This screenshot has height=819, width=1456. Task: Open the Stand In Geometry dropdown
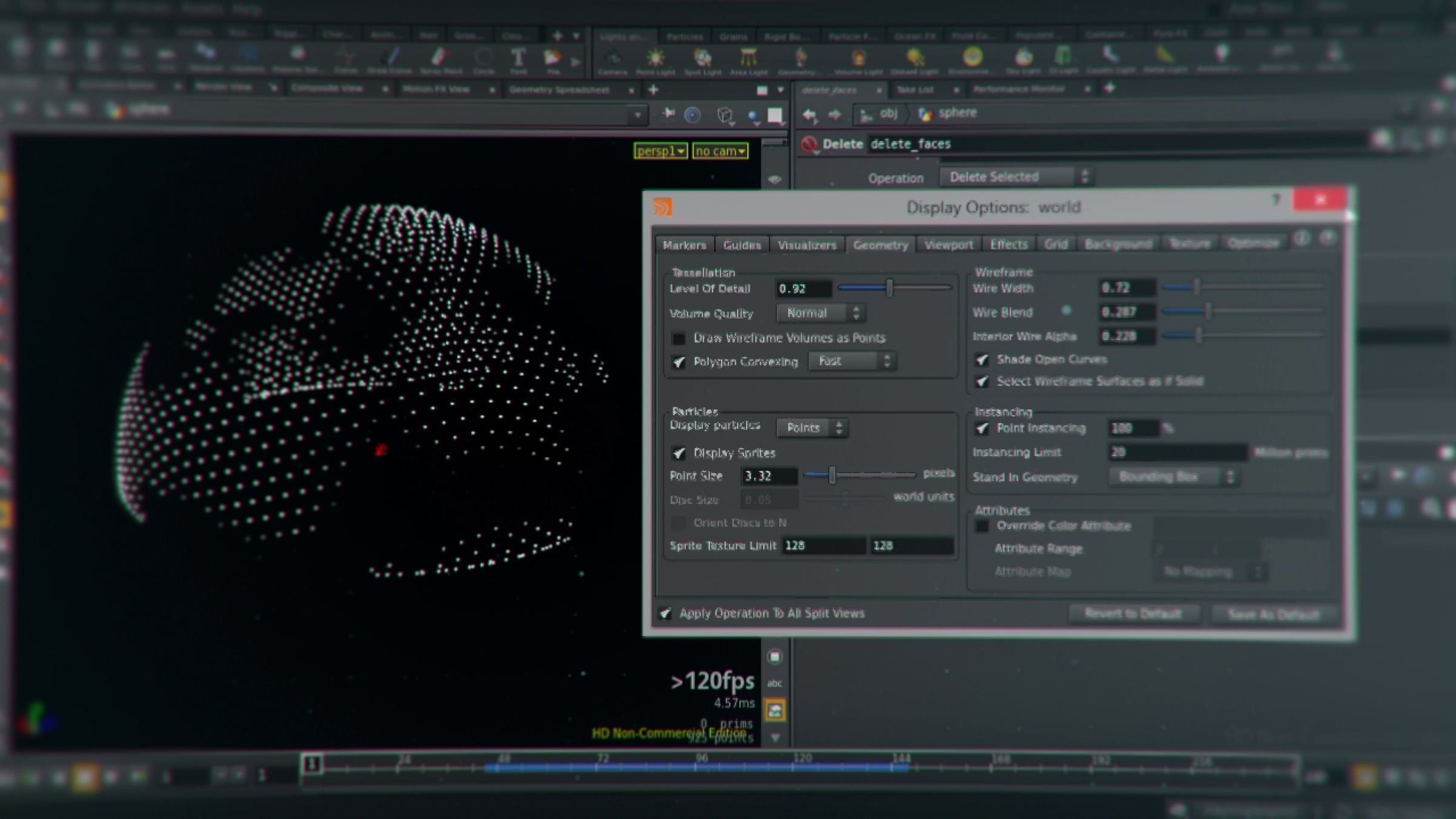click(x=1175, y=477)
